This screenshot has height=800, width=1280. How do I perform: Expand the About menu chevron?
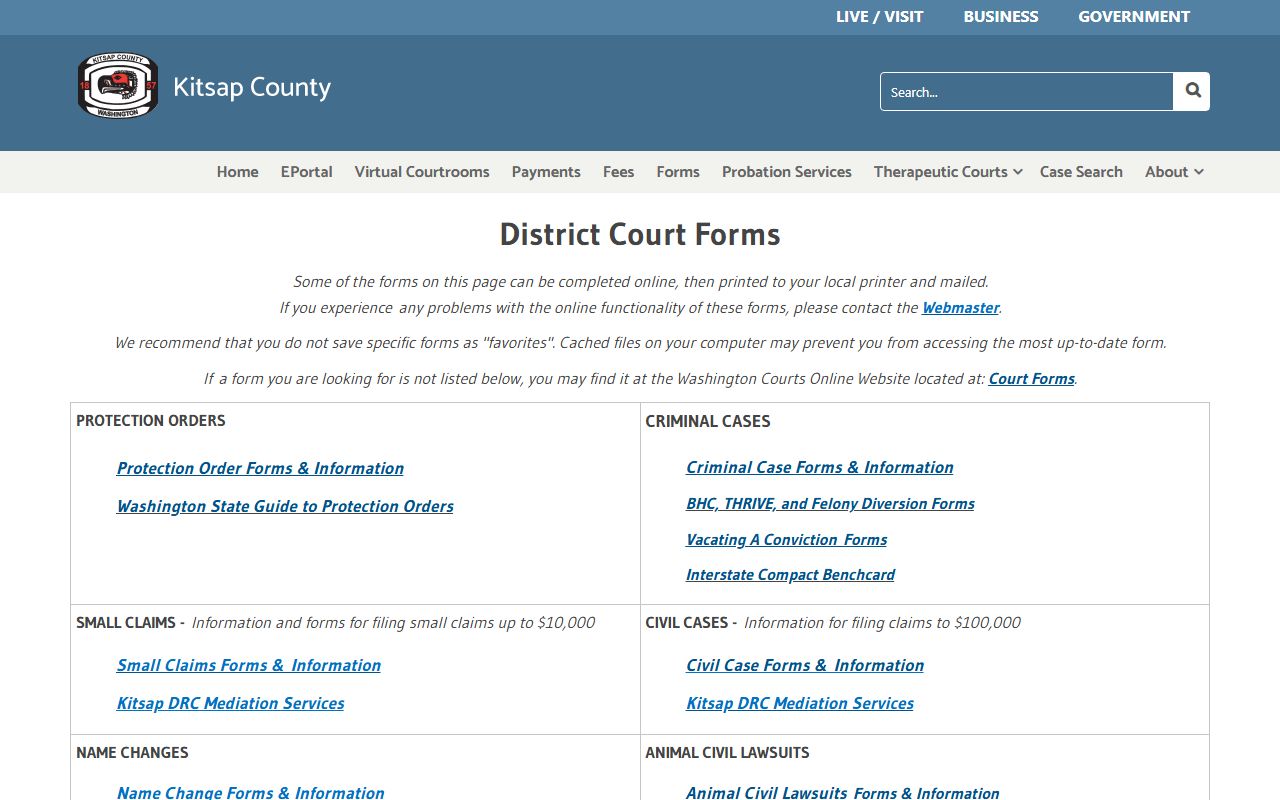(1198, 172)
